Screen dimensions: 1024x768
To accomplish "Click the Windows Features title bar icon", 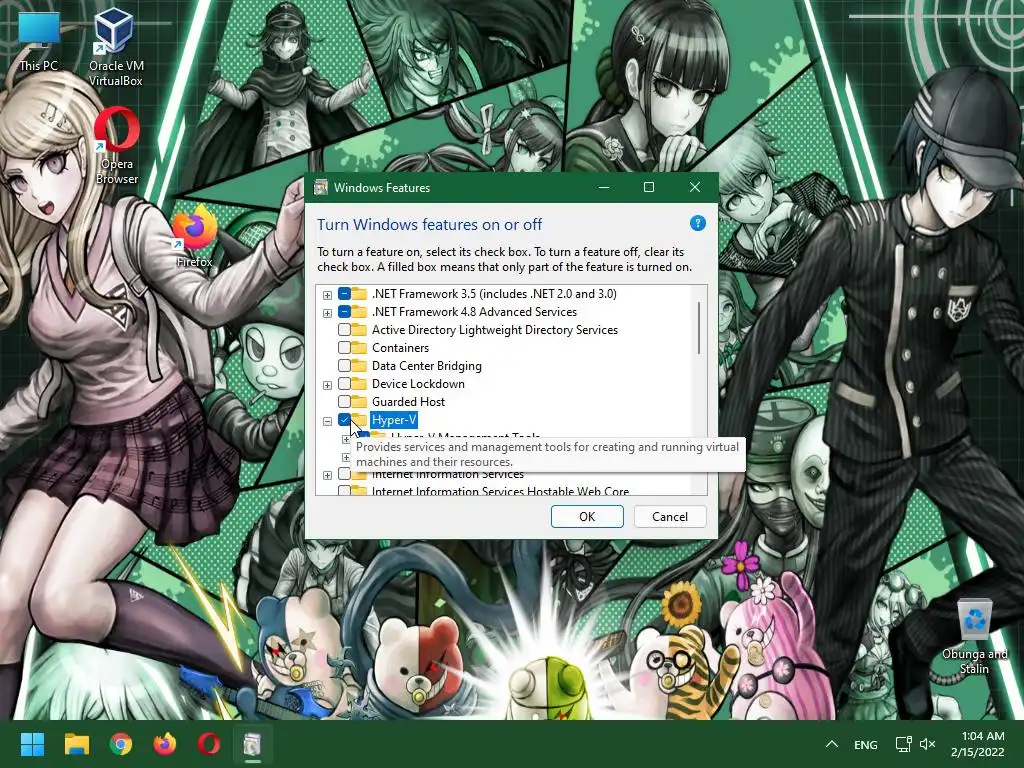I will (x=321, y=187).
